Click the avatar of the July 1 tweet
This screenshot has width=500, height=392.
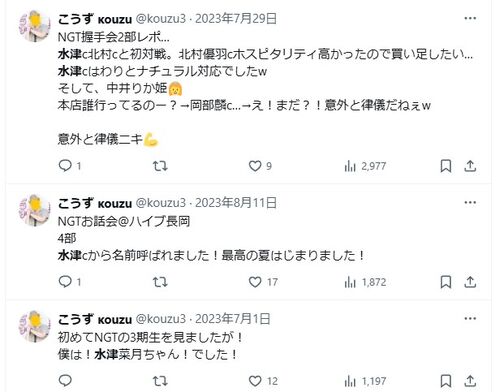(x=35, y=326)
